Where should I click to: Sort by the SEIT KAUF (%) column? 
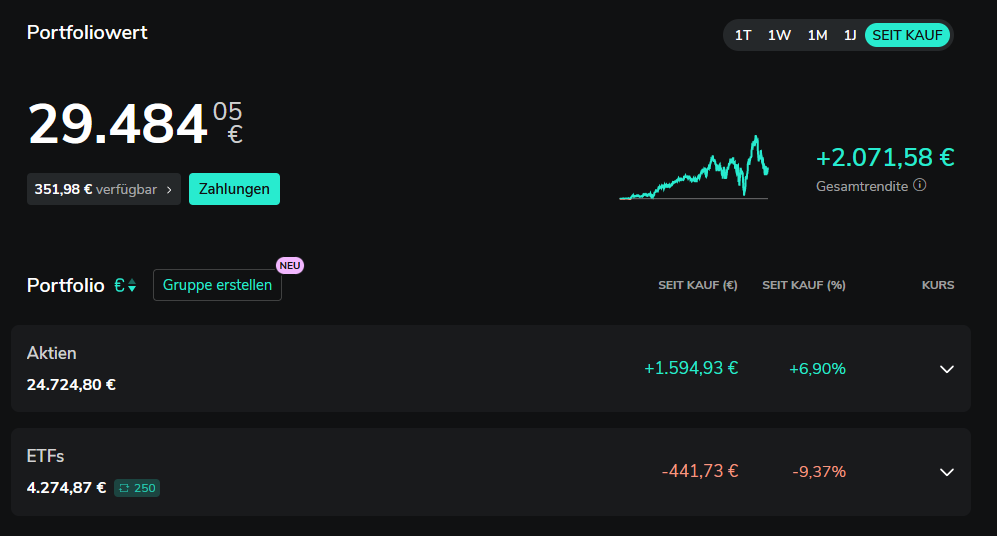point(803,285)
